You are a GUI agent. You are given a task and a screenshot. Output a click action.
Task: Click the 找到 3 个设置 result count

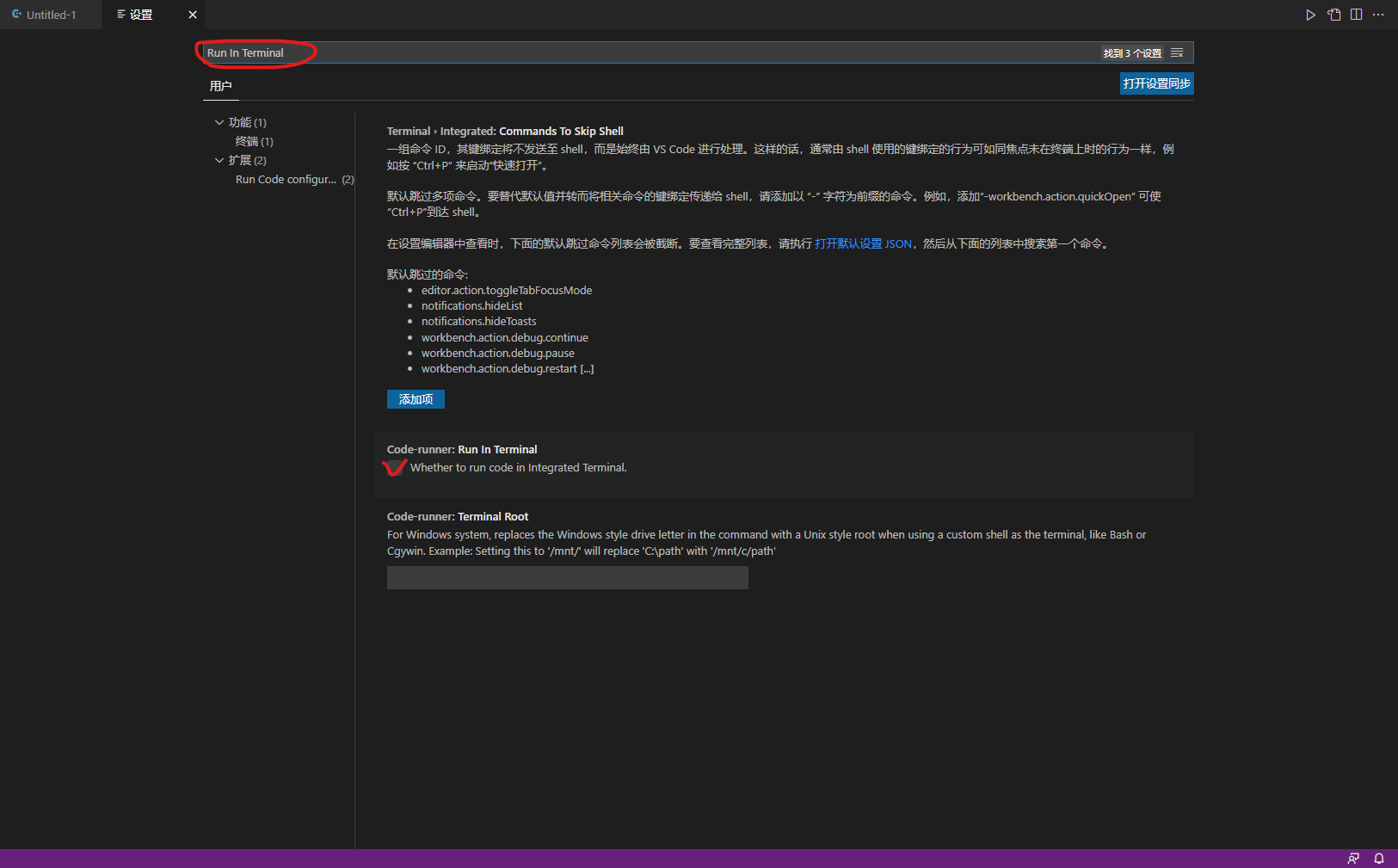coord(1132,53)
